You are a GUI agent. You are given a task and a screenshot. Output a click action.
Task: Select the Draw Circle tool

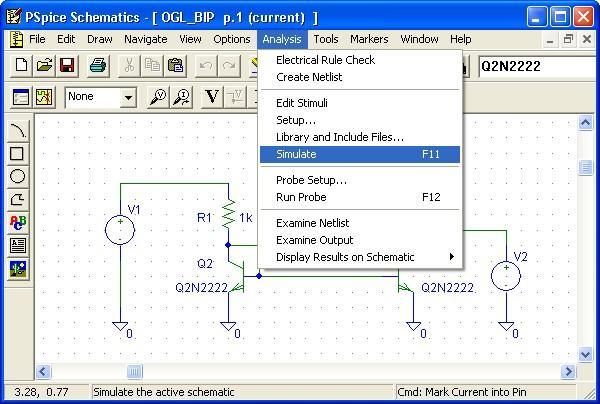tap(17, 176)
